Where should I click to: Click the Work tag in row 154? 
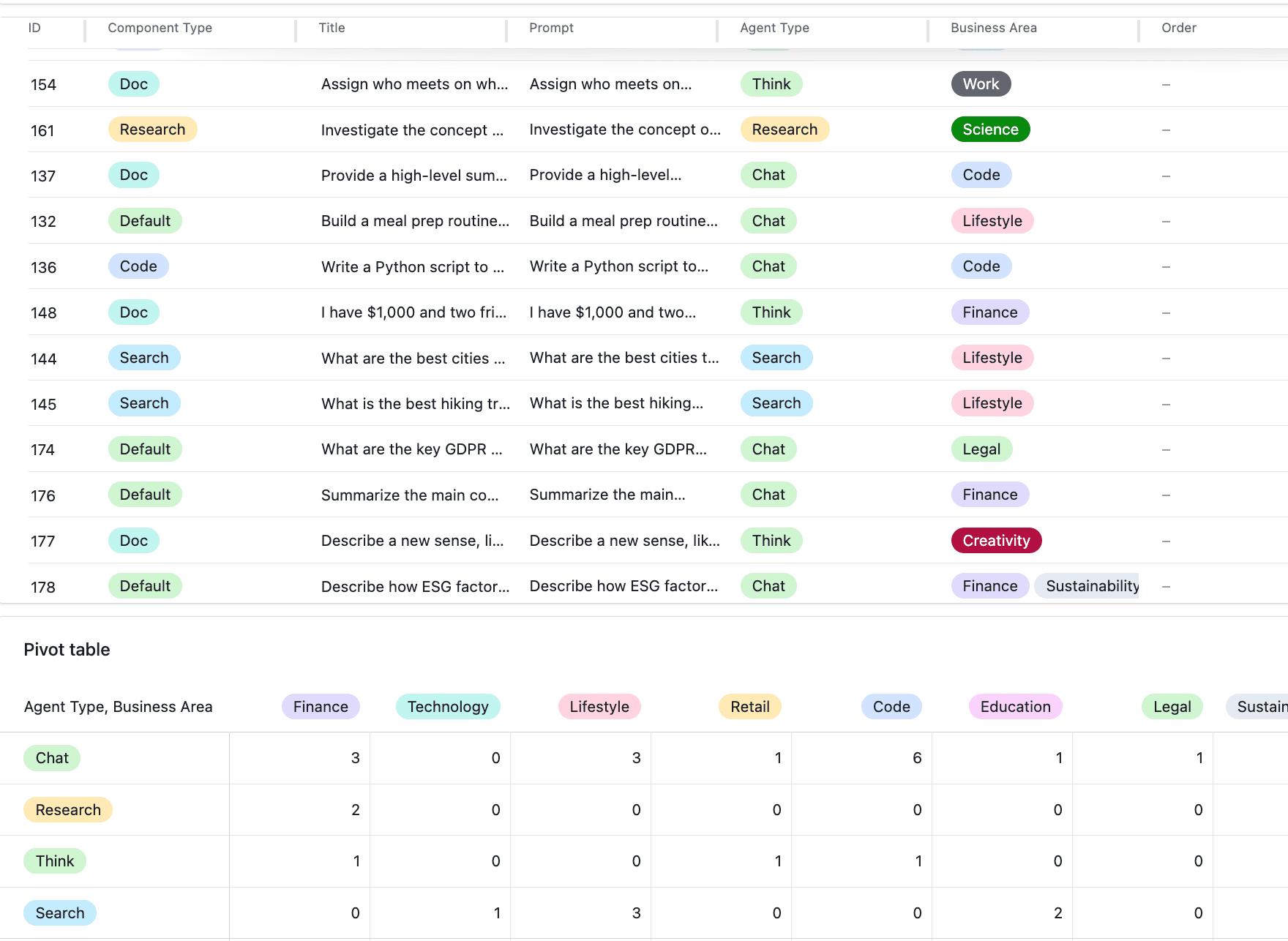tap(981, 84)
